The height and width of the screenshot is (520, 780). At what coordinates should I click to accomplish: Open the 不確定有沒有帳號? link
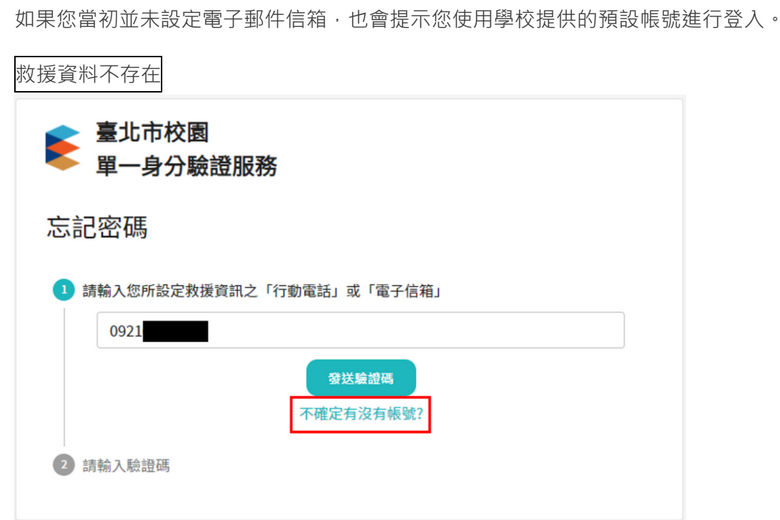click(x=361, y=414)
